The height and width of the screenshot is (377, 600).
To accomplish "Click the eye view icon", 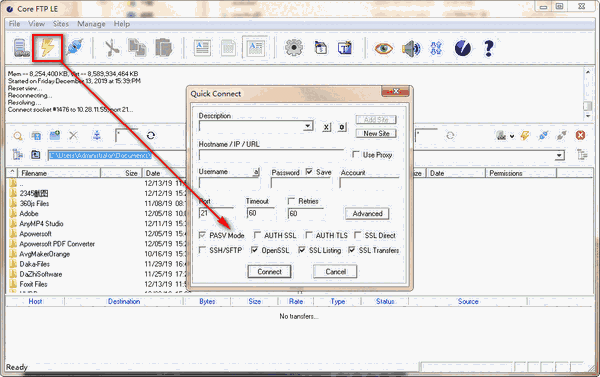I will [383, 49].
